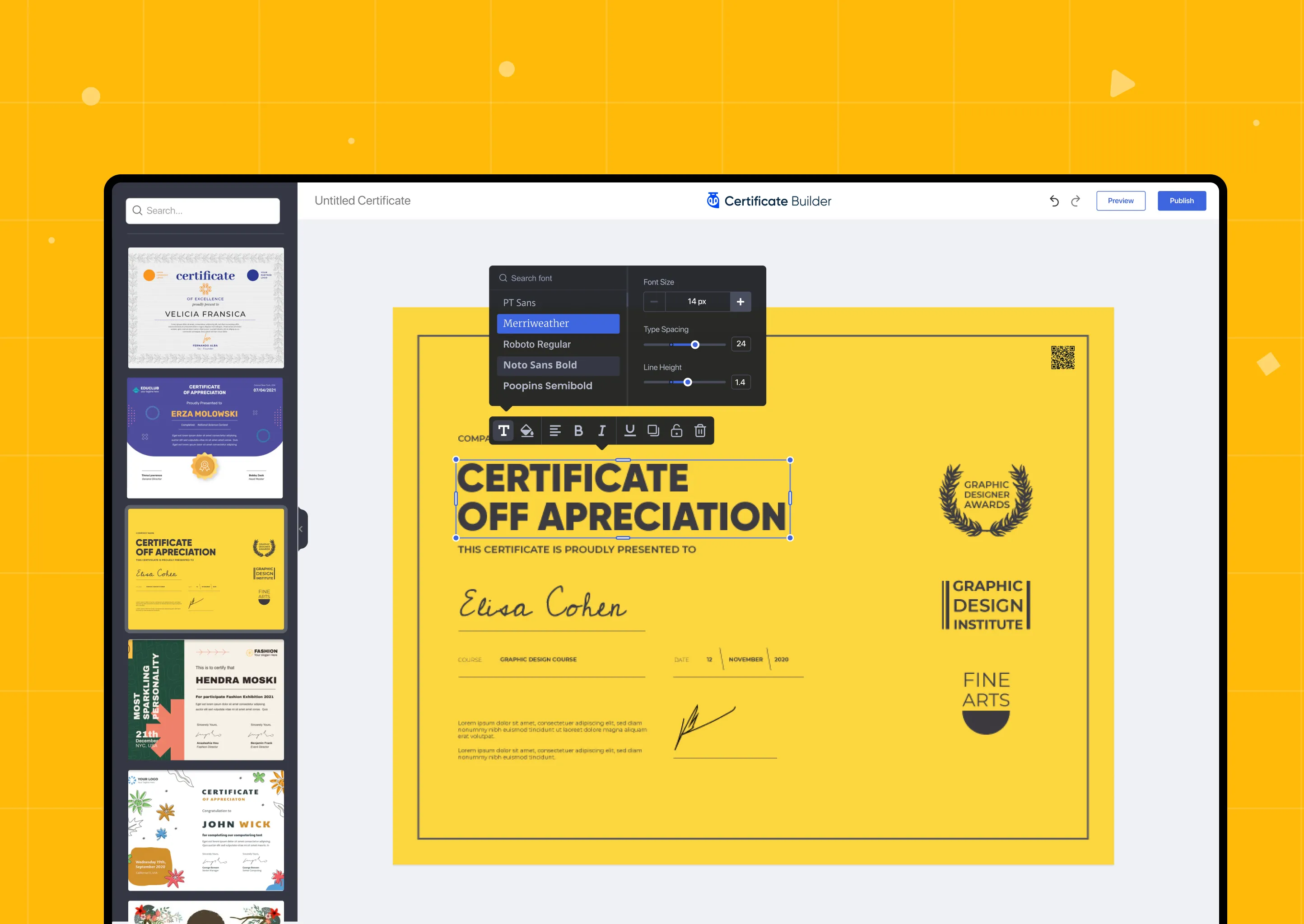Toggle bold formatting
This screenshot has height=924, width=1304.
pos(578,431)
